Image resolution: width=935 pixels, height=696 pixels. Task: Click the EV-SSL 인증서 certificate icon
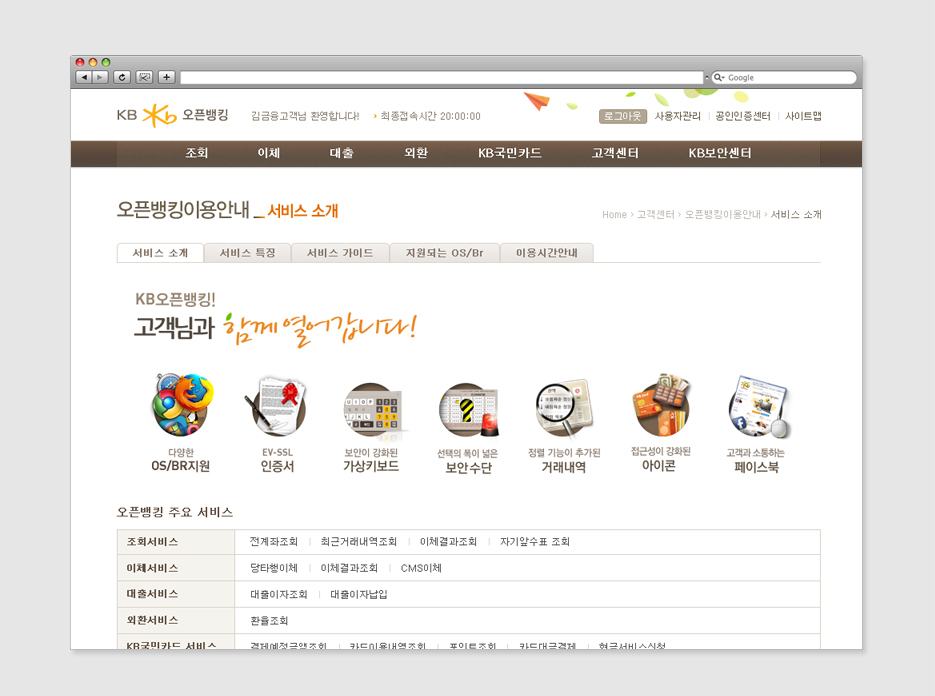277,406
